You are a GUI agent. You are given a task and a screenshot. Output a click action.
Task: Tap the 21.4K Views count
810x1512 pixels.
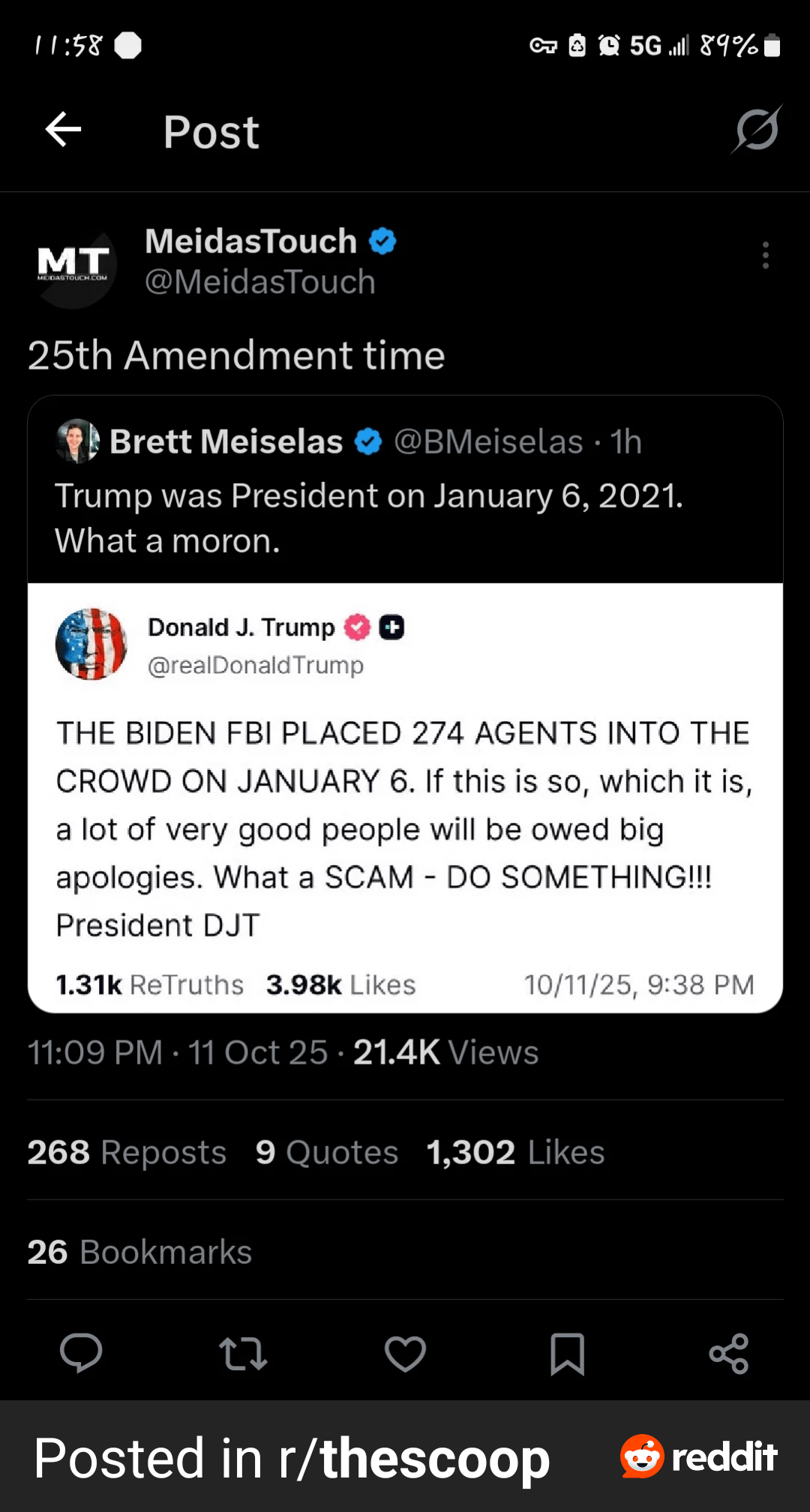445,1052
